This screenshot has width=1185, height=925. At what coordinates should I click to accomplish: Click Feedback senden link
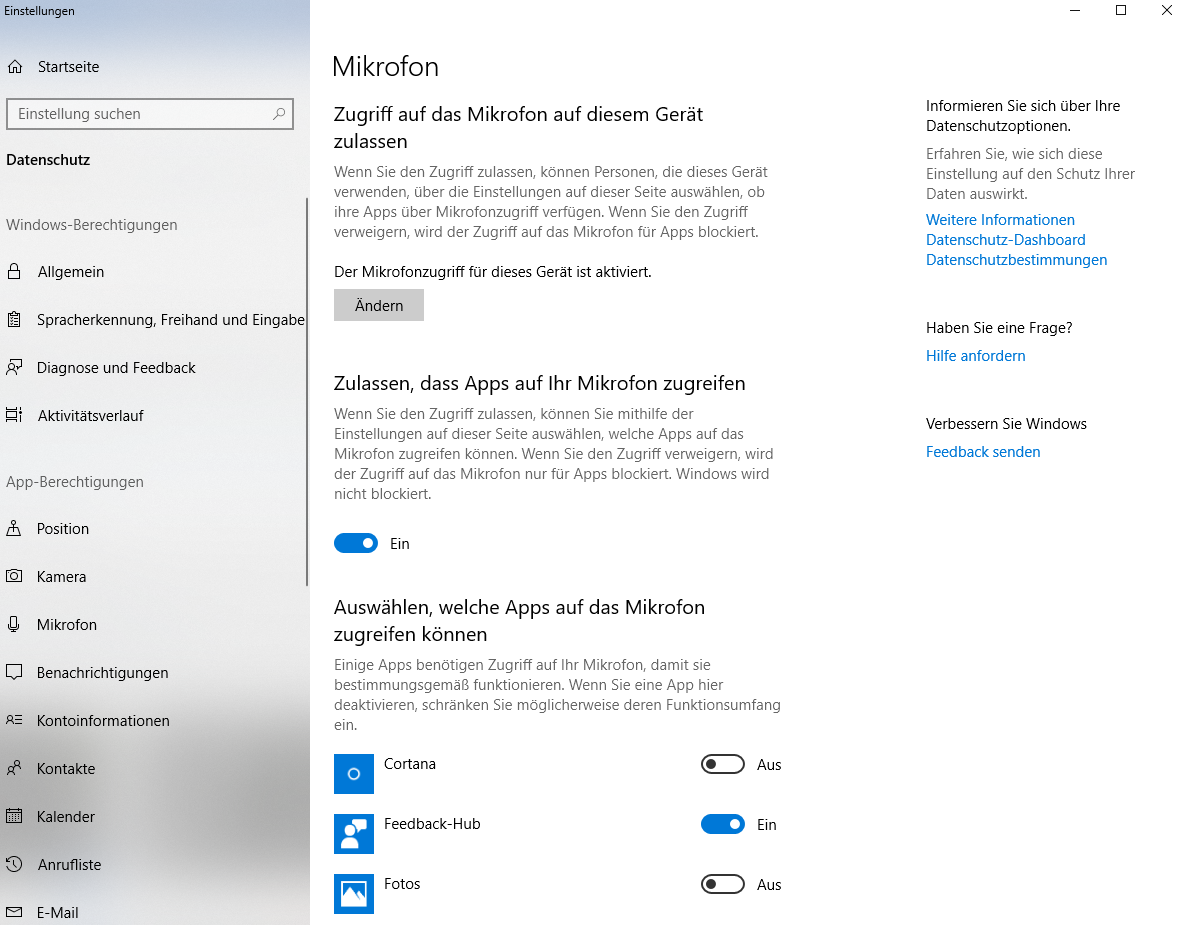coord(982,452)
